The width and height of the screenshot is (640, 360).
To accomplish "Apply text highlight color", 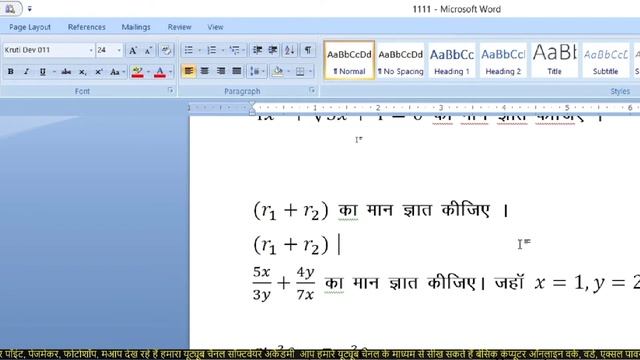I will [x=138, y=72].
